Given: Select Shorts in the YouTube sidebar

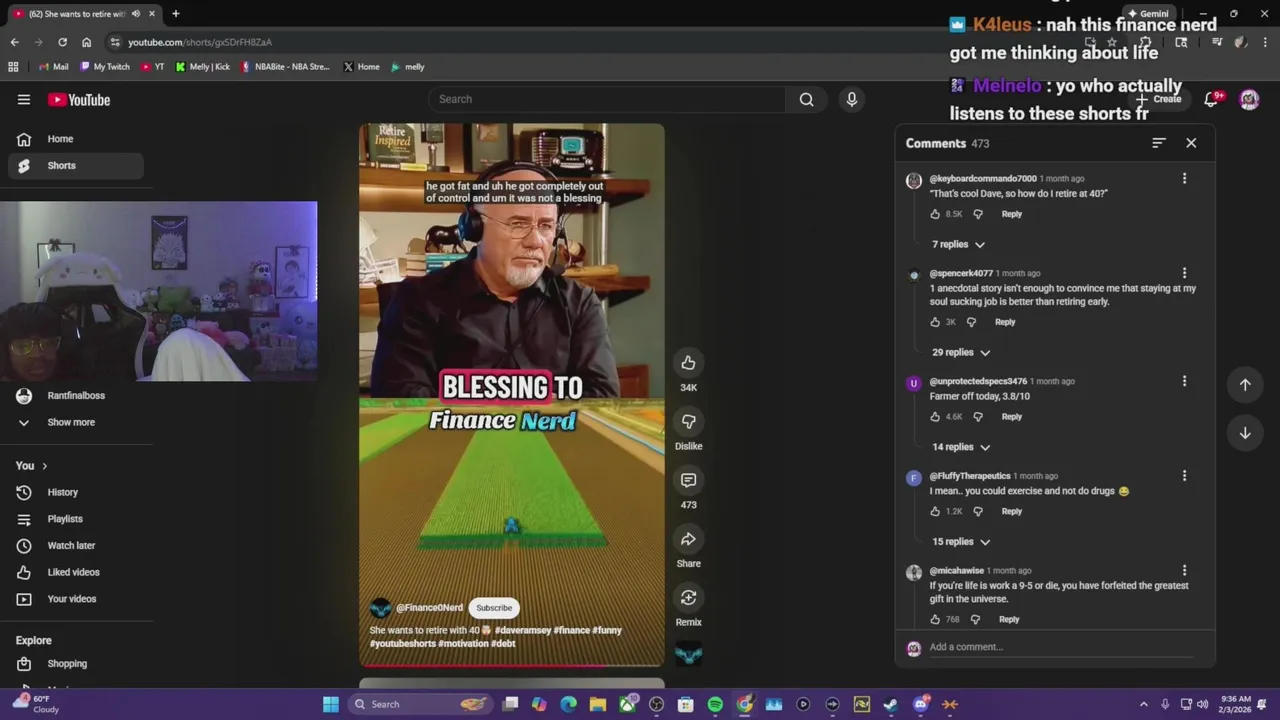Looking at the screenshot, I should (76, 166).
